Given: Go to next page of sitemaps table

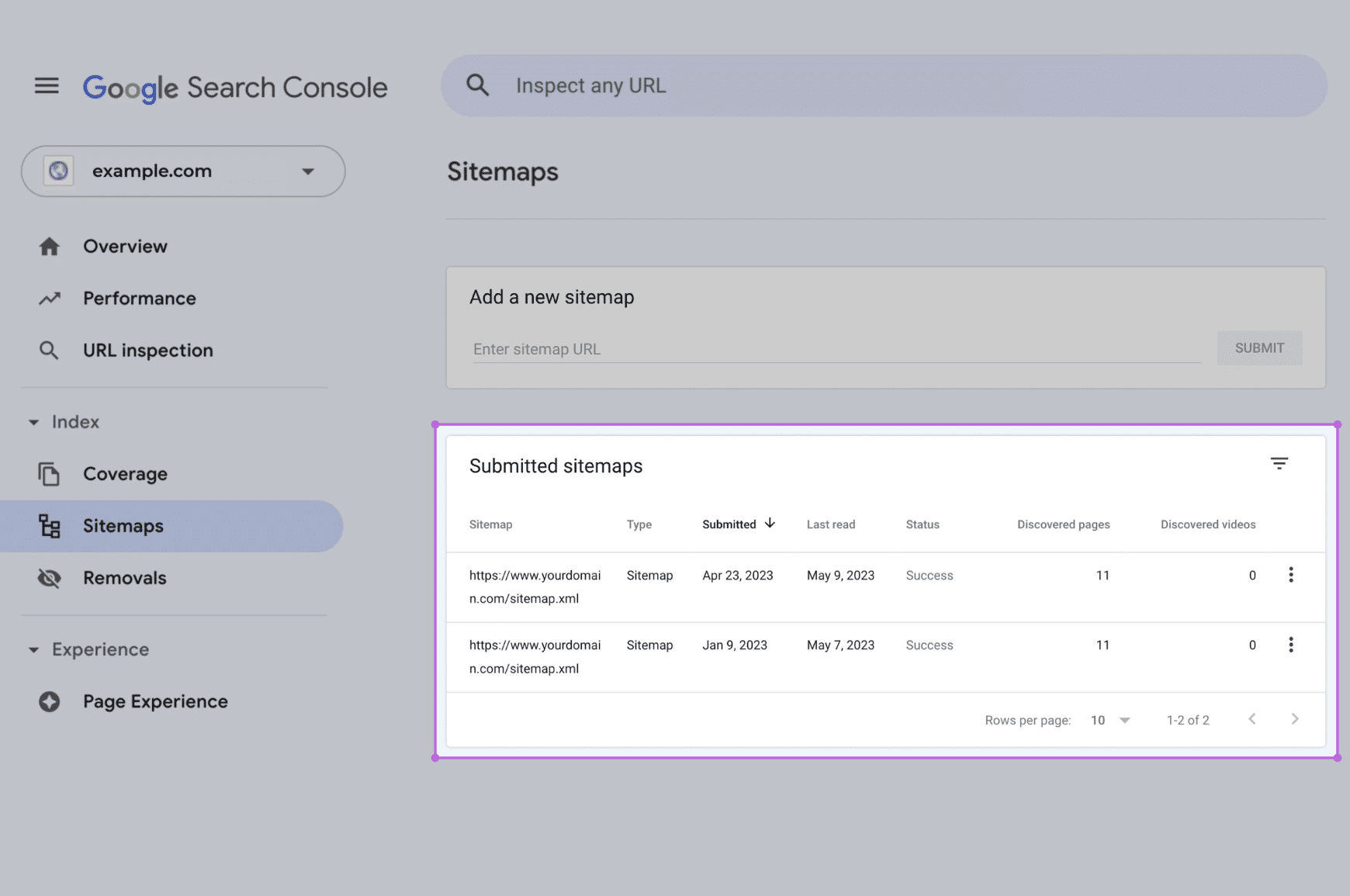Looking at the screenshot, I should pyautogui.click(x=1294, y=719).
